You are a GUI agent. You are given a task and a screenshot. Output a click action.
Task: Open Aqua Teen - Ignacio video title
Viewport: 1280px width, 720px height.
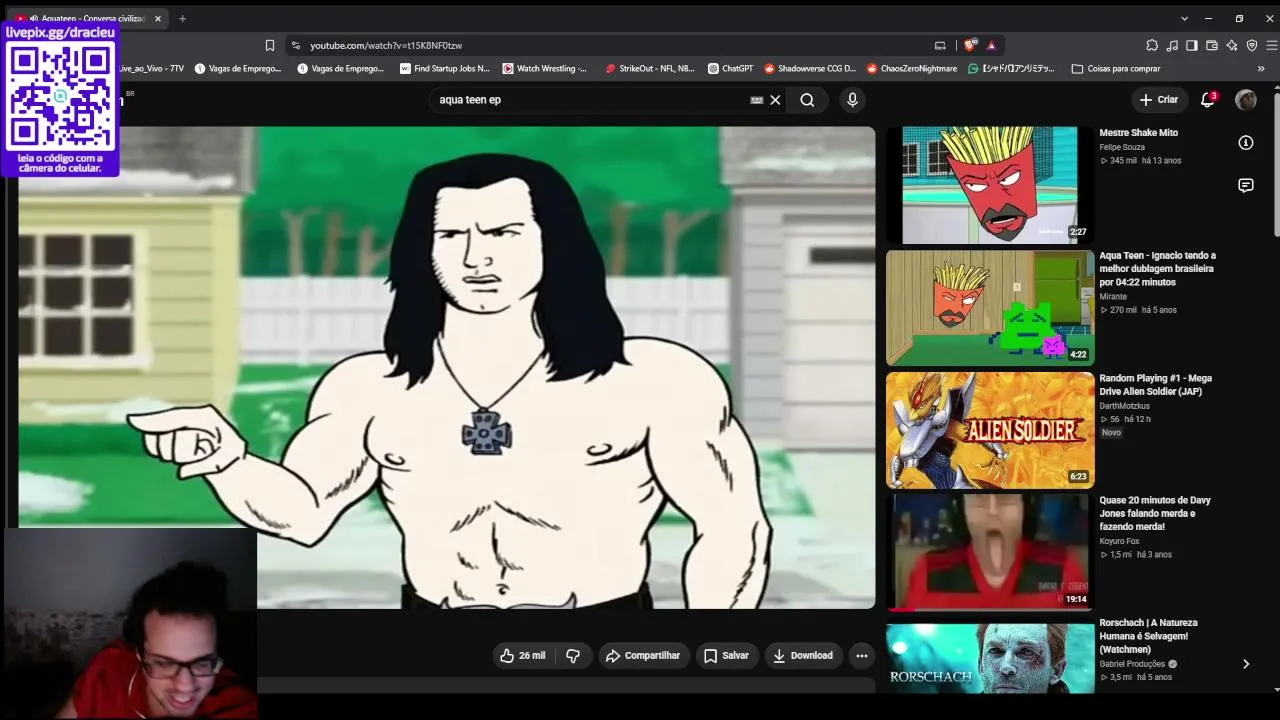[1158, 269]
